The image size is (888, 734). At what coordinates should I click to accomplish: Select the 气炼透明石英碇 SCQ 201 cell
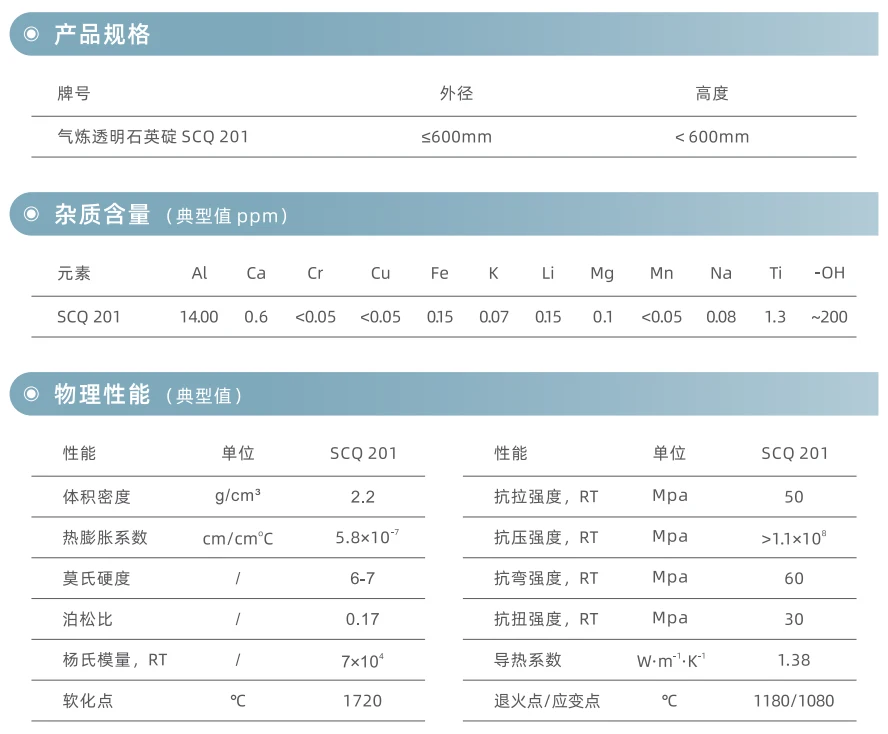[153, 136]
